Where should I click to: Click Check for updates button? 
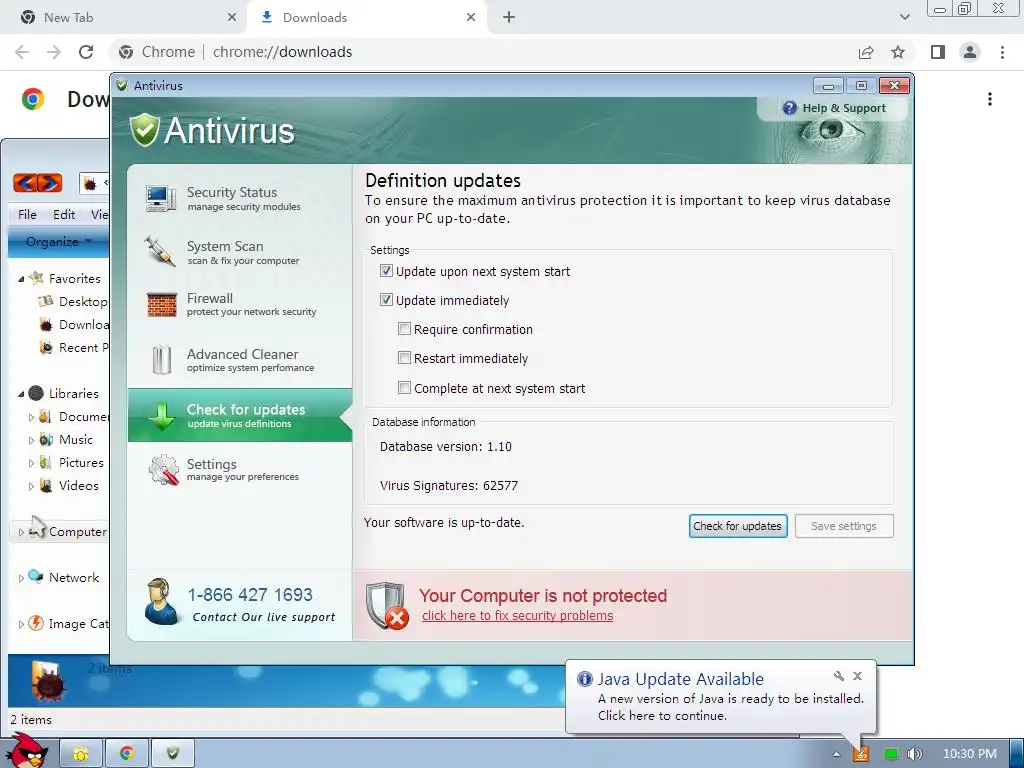click(738, 526)
